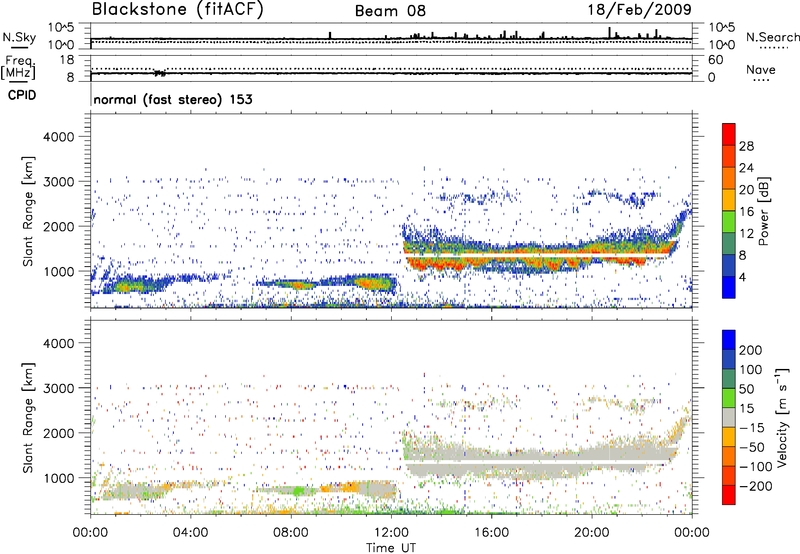Pick the yellow Velocity segment between -15 and -50
800x554 pixels.
(x=729, y=437)
